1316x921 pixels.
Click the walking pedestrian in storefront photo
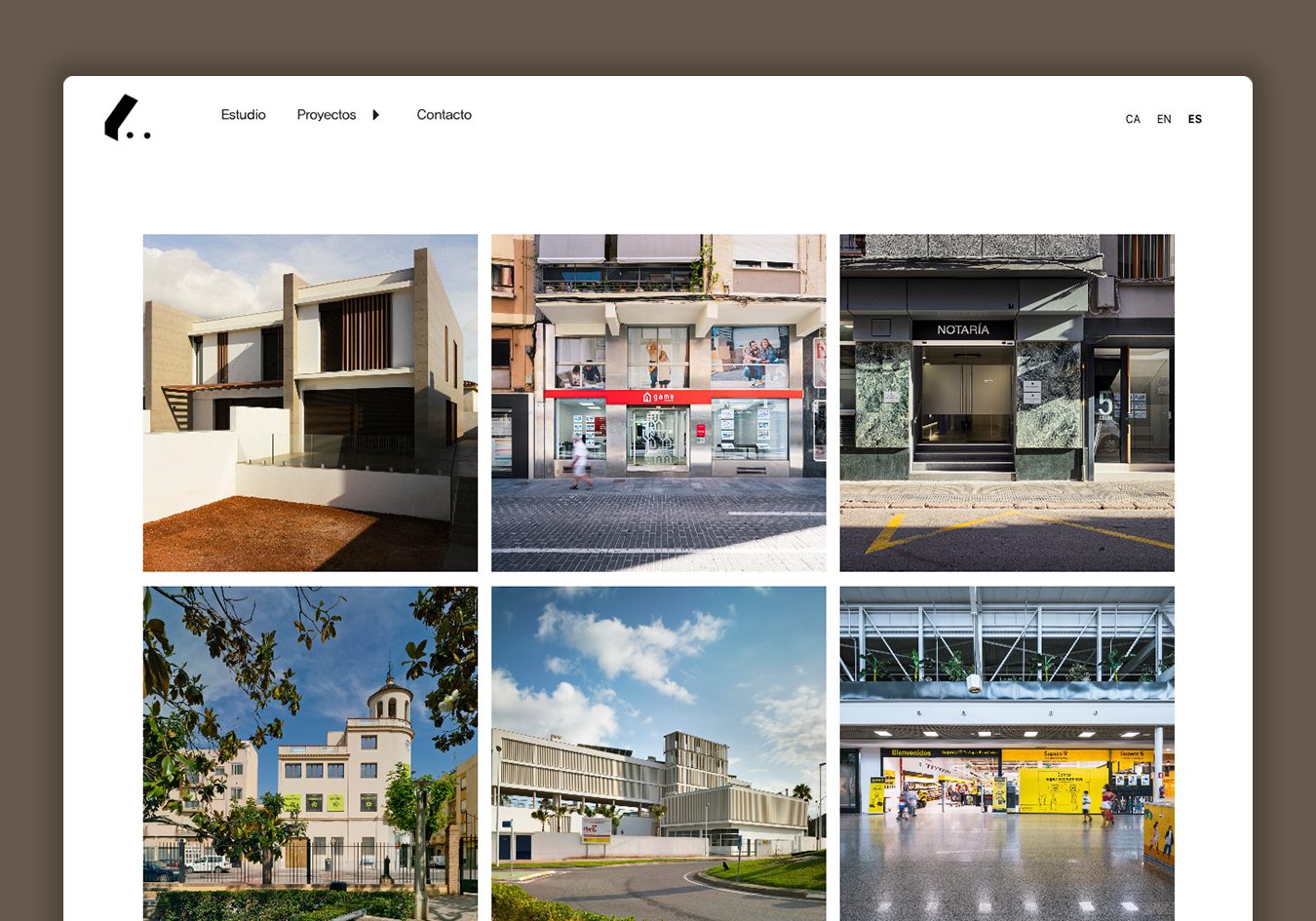[x=580, y=462]
